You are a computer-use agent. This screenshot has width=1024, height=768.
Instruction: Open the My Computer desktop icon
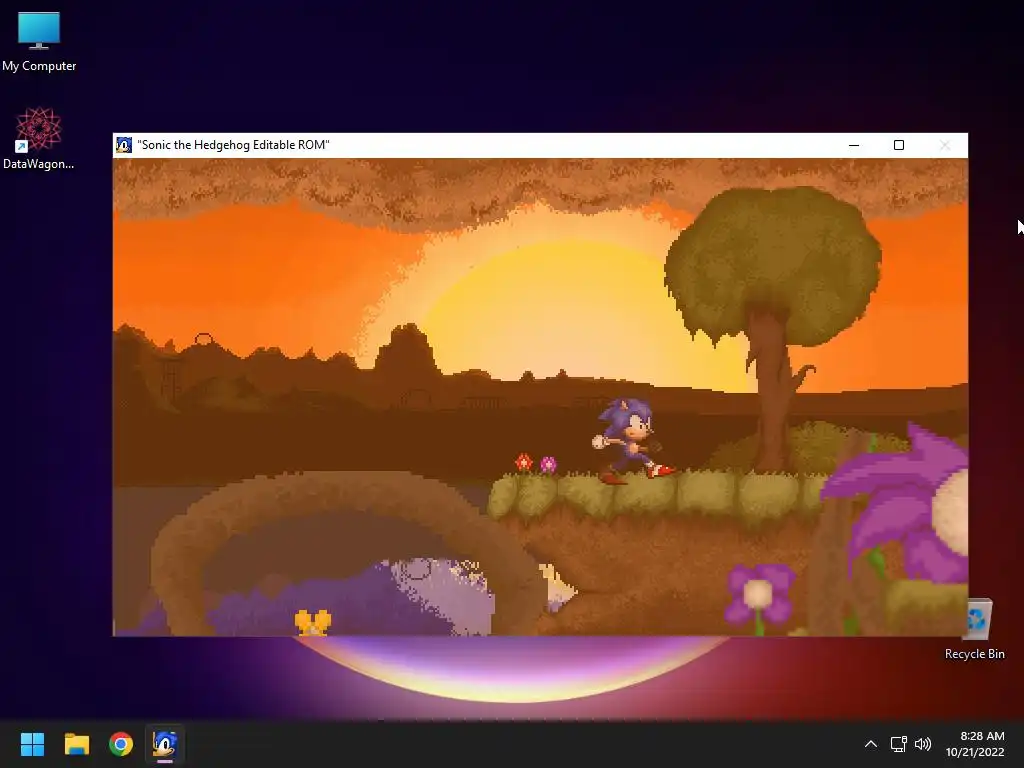(x=39, y=41)
